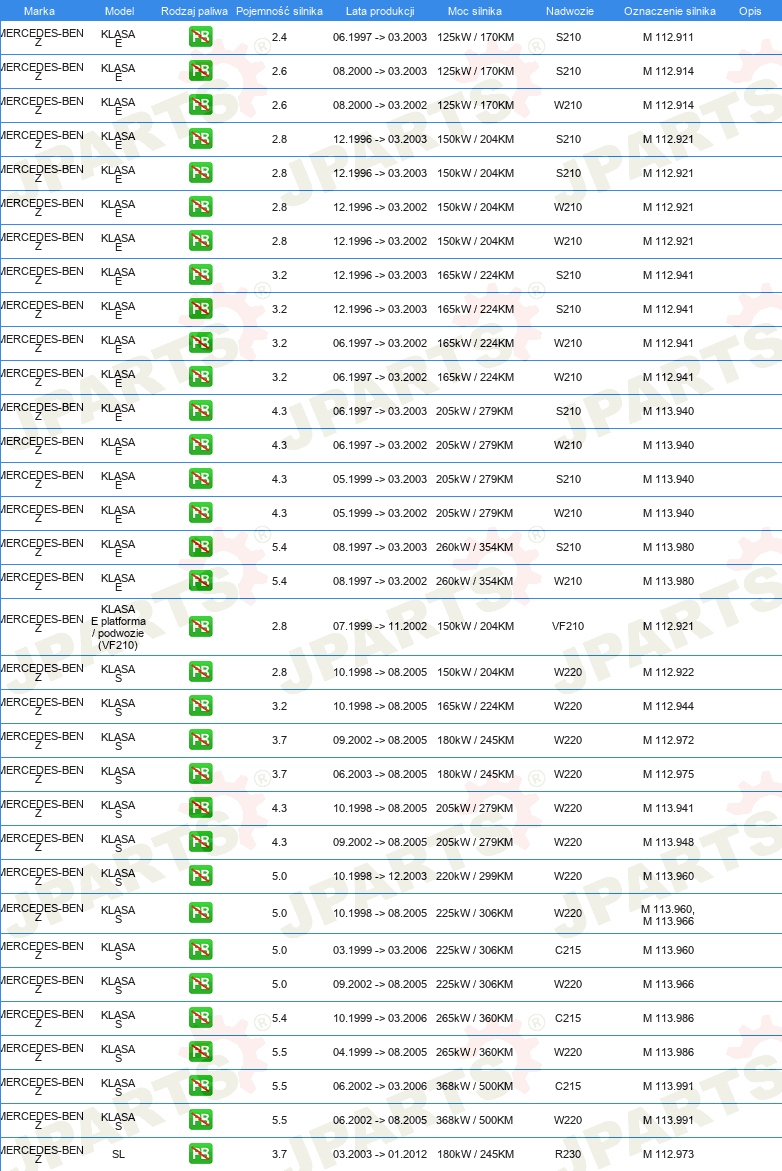Select the power value 220kW / 299KM
The width and height of the screenshot is (782, 1171).
coord(475,875)
